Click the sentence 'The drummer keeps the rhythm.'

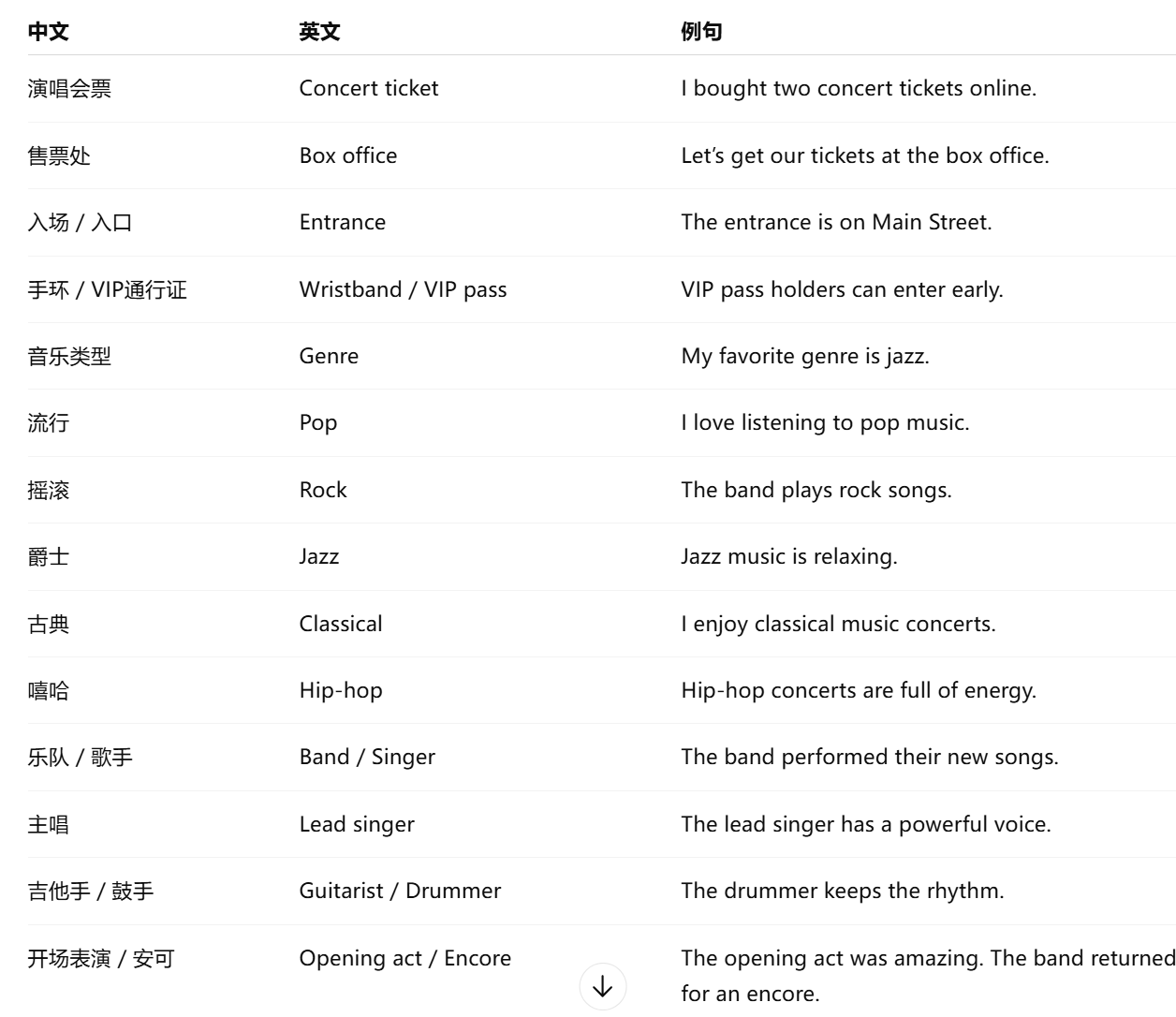click(842, 891)
